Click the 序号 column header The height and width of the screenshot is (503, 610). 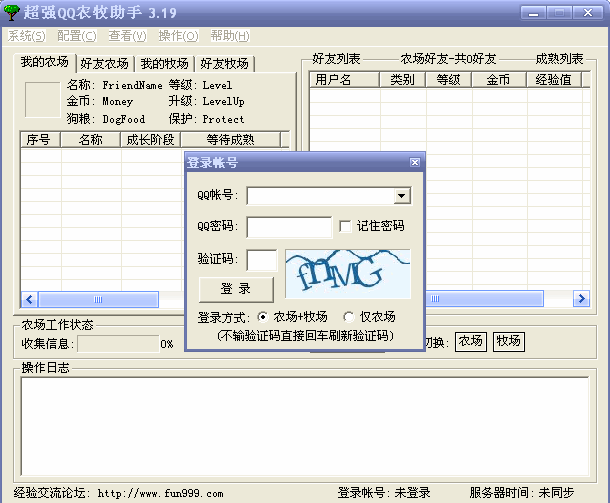point(40,140)
